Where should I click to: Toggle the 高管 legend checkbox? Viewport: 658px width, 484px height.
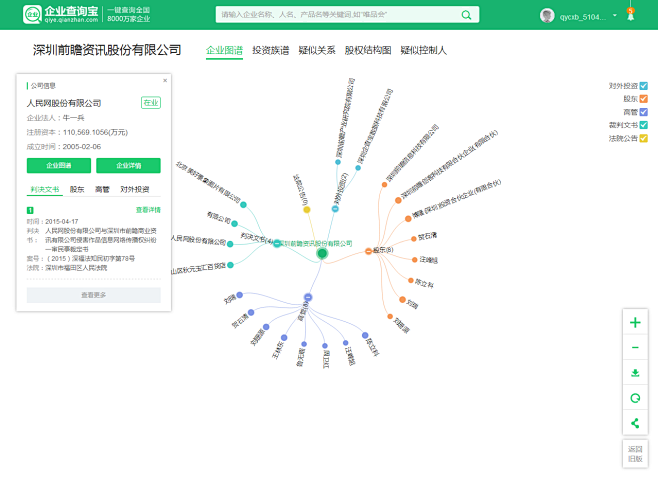pyautogui.click(x=643, y=112)
